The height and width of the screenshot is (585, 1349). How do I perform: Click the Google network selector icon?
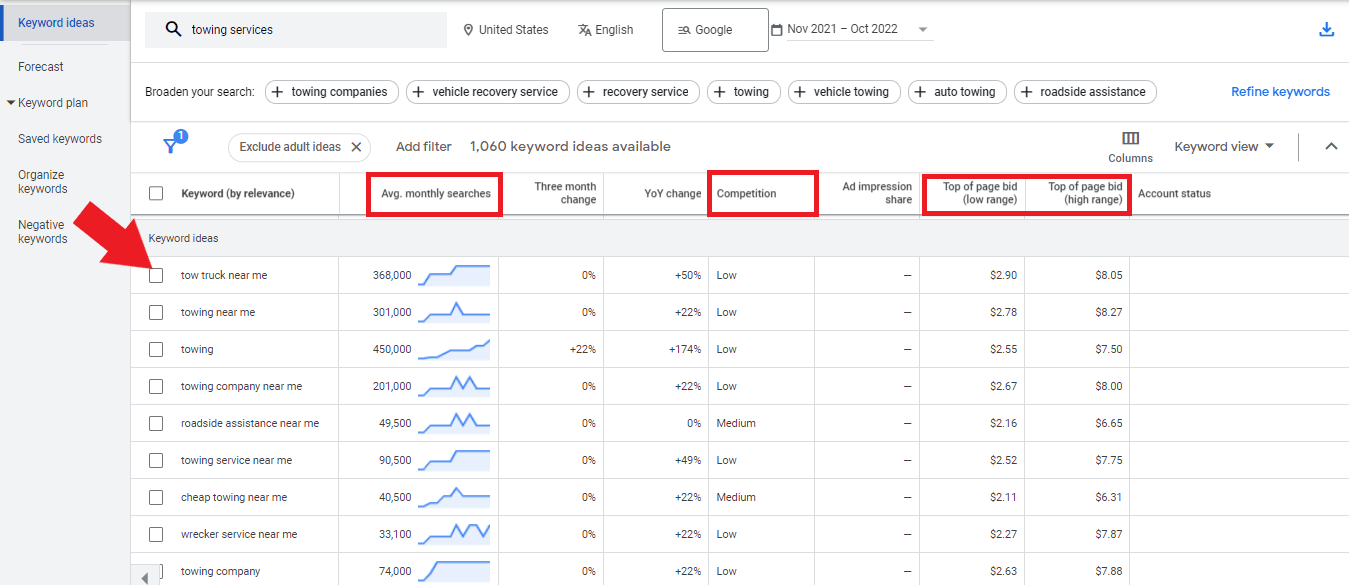point(684,30)
